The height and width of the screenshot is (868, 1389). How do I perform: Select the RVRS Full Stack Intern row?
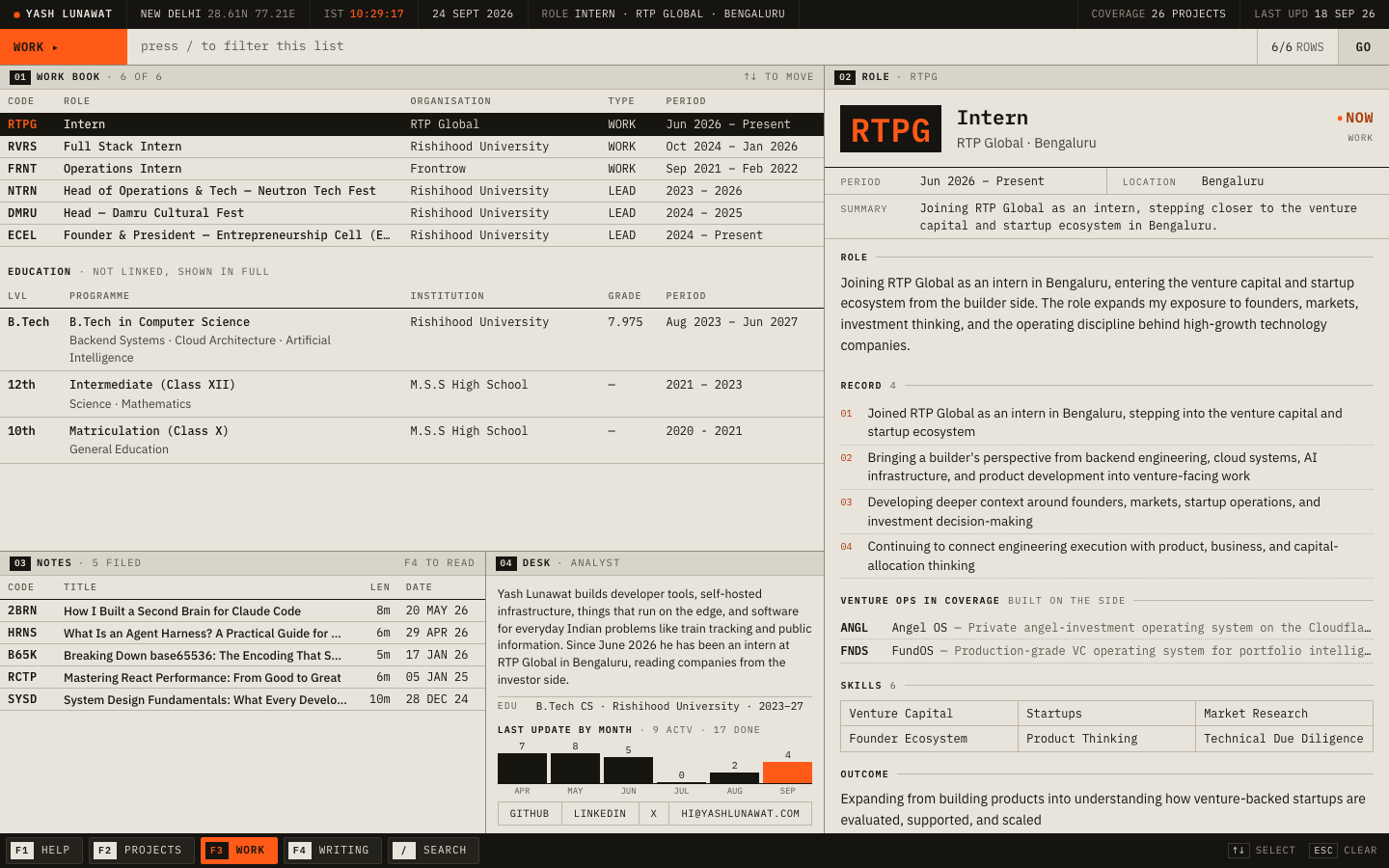(412, 147)
